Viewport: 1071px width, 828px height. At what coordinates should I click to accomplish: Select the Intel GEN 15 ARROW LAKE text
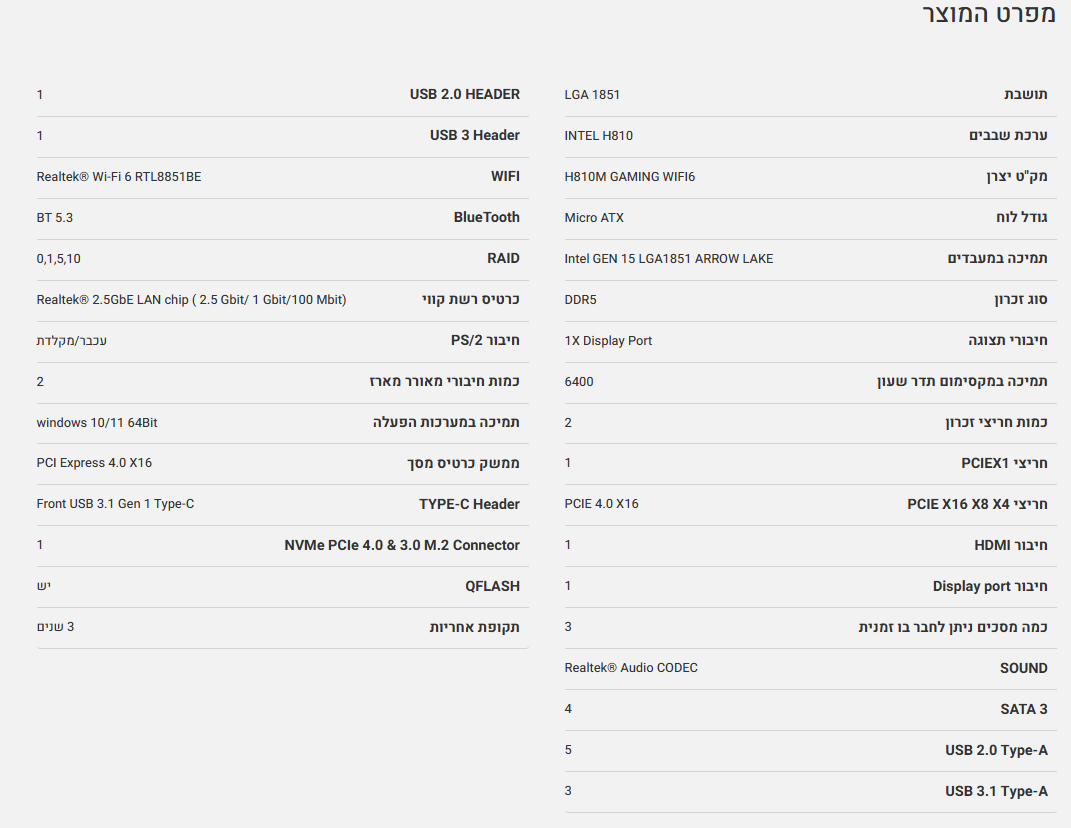[668, 259]
